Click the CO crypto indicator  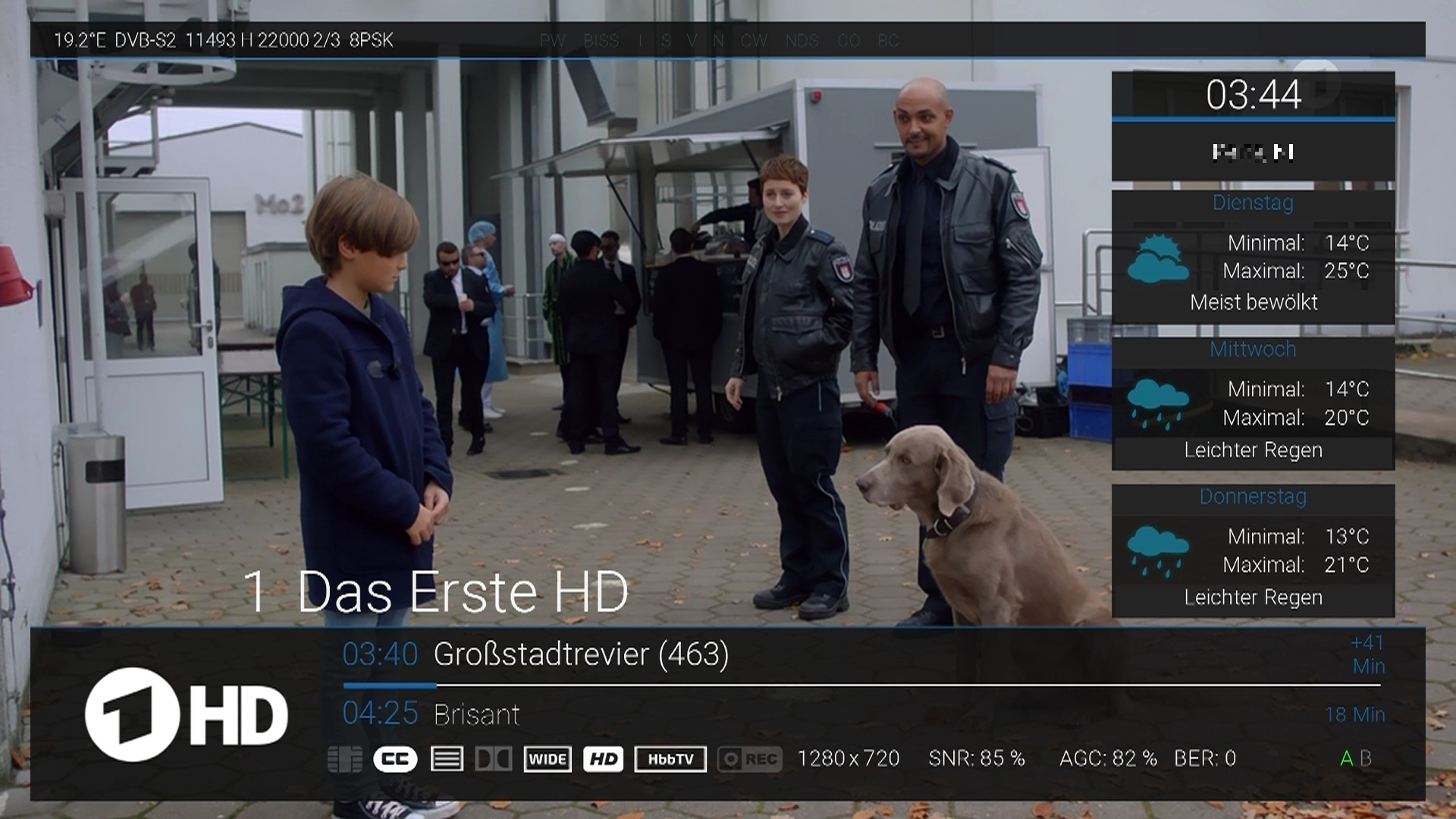(x=849, y=41)
